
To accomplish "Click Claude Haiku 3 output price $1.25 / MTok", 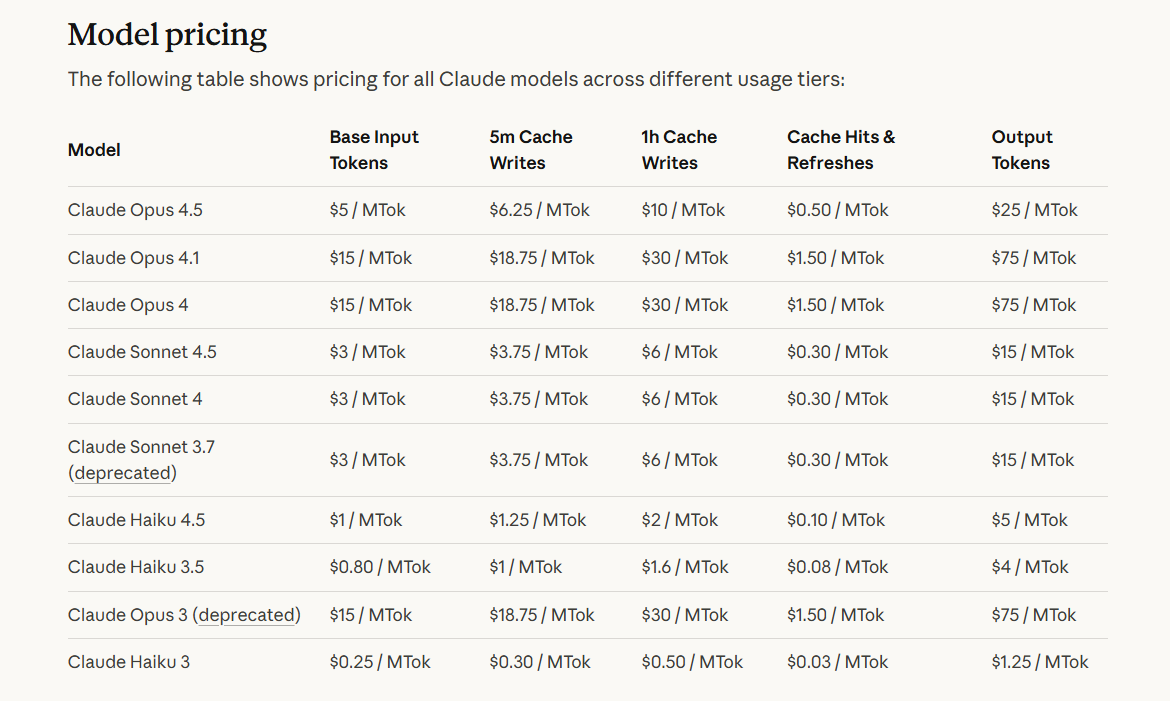I will [1040, 662].
